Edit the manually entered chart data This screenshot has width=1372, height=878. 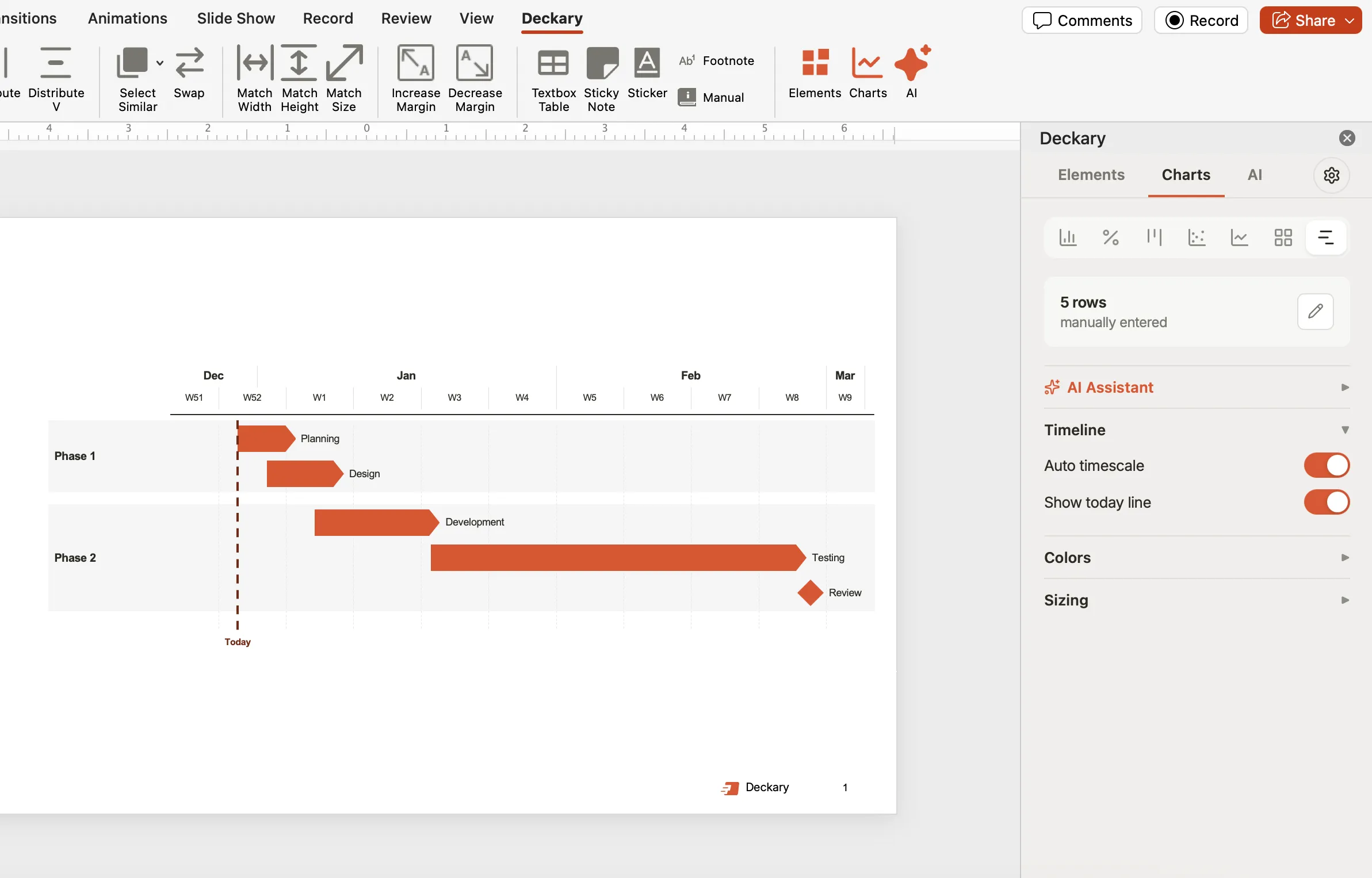pyautogui.click(x=1316, y=311)
